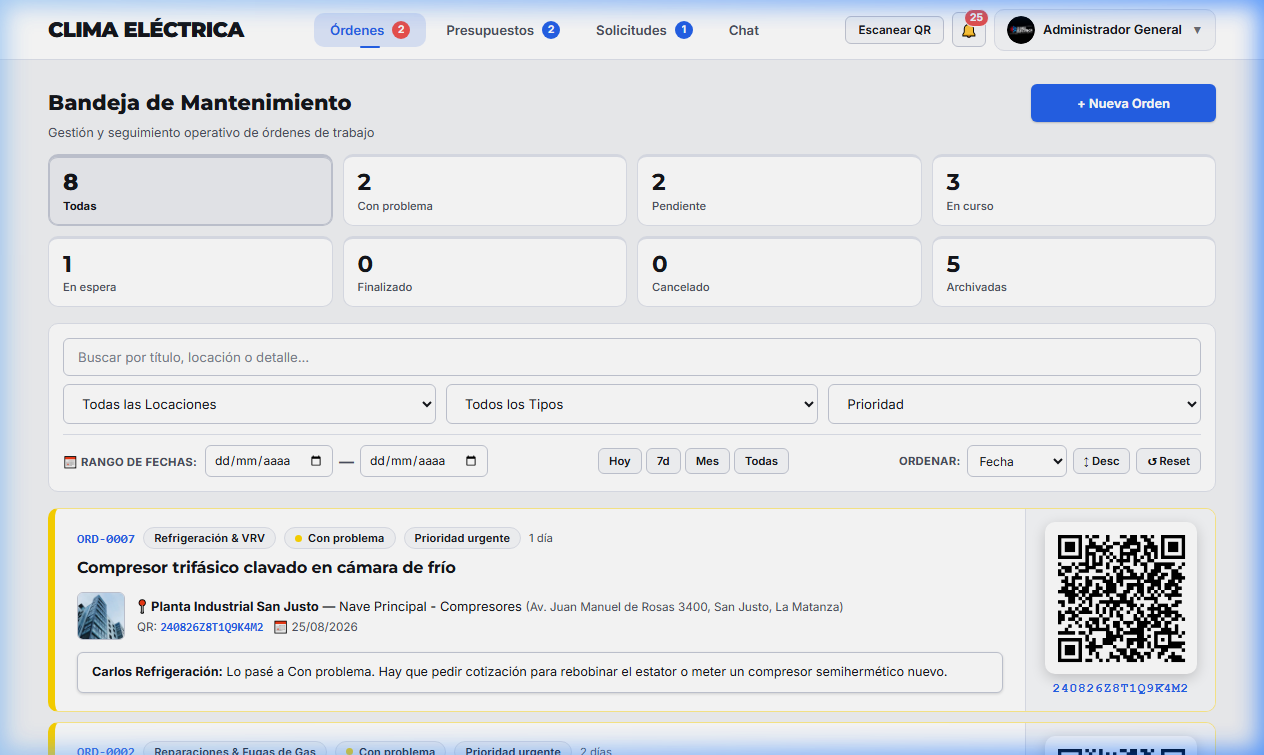Show the Archivadas status card orders
The height and width of the screenshot is (755, 1264).
tap(1074, 271)
